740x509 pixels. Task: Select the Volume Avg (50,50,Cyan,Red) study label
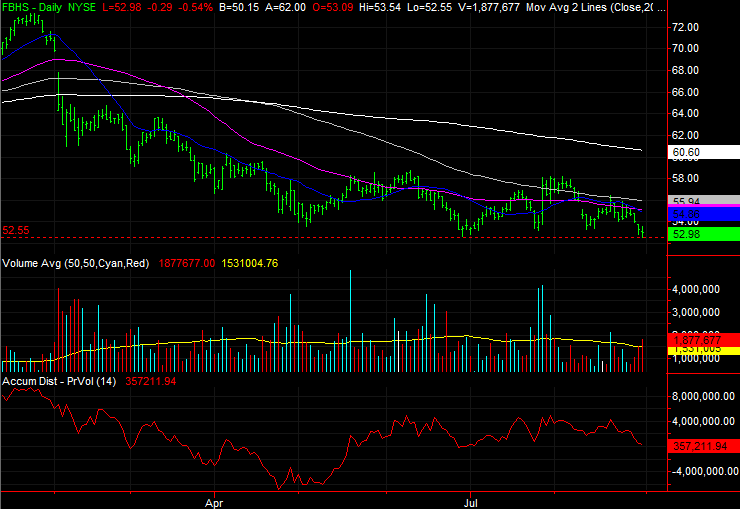coord(76,263)
